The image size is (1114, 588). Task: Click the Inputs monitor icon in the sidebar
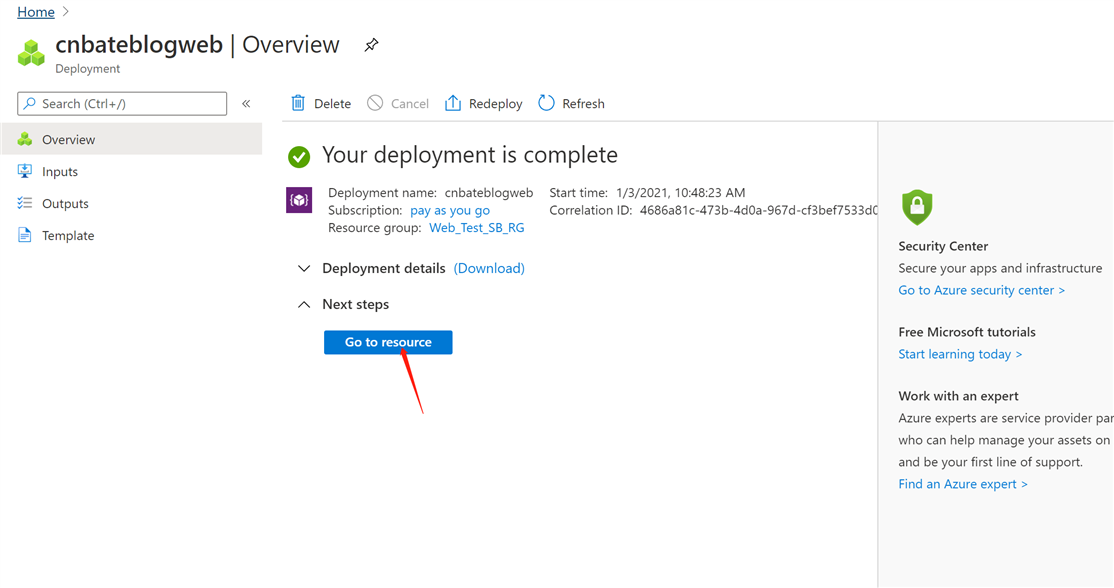25,171
